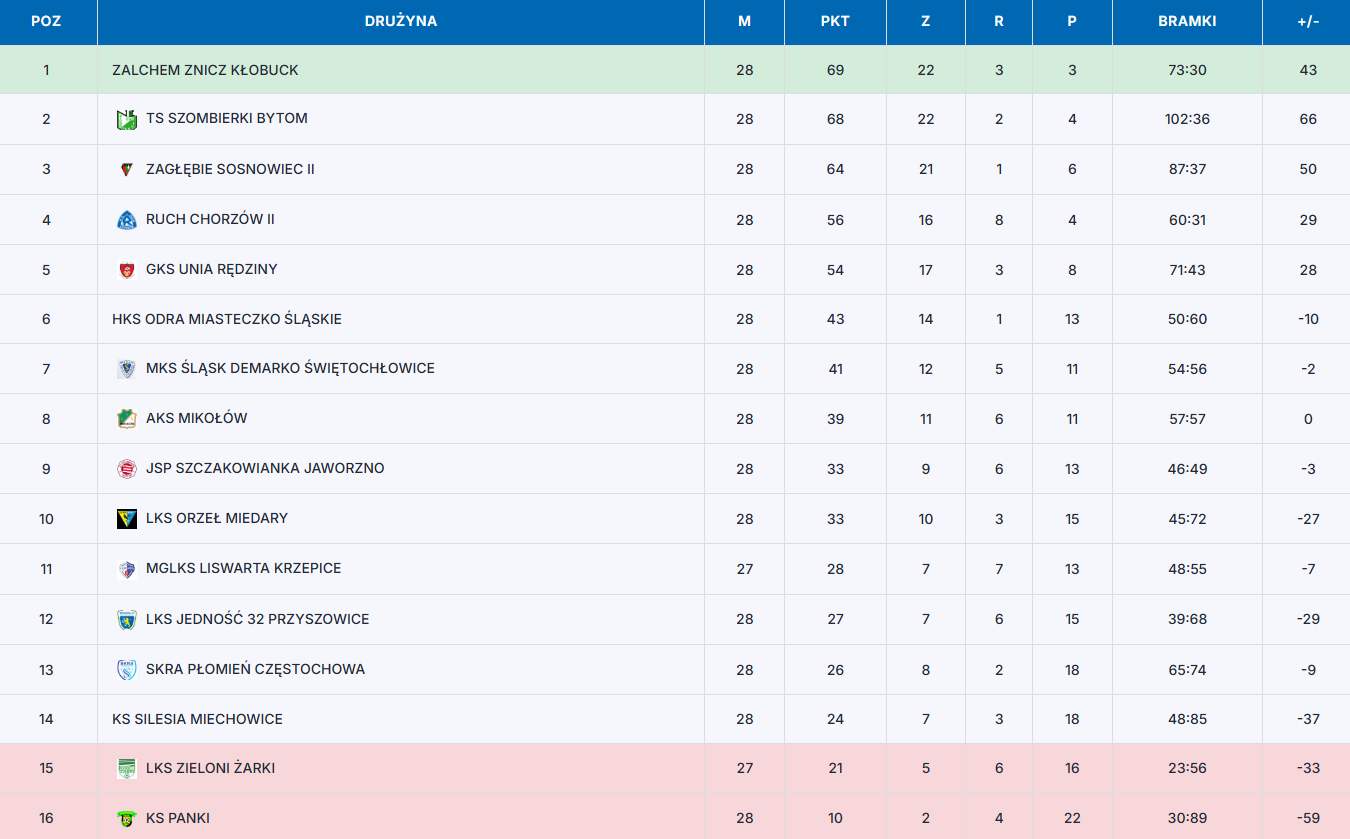Click the POZ column header
1350x839 pixels.
[x=46, y=21]
